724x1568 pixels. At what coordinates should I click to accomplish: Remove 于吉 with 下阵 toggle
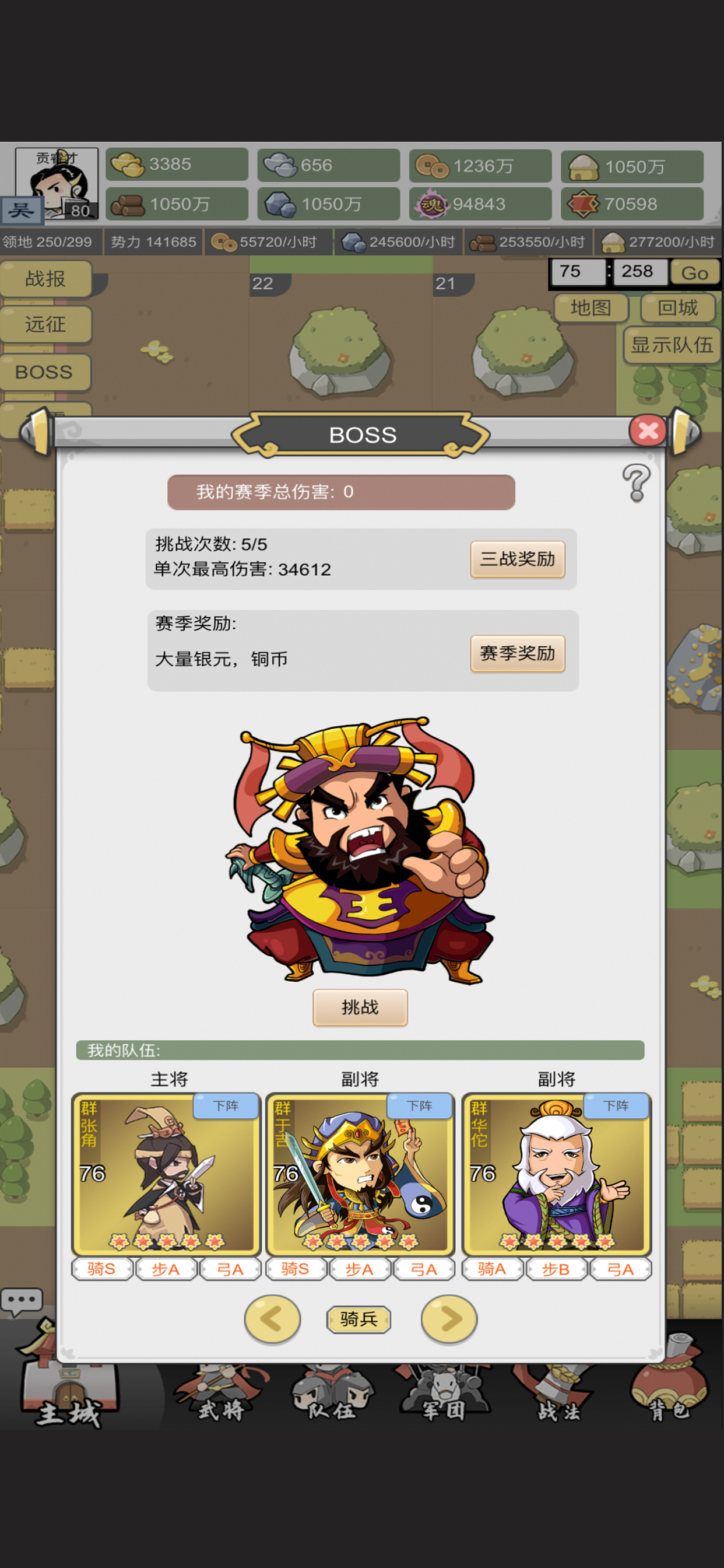coord(420,1106)
